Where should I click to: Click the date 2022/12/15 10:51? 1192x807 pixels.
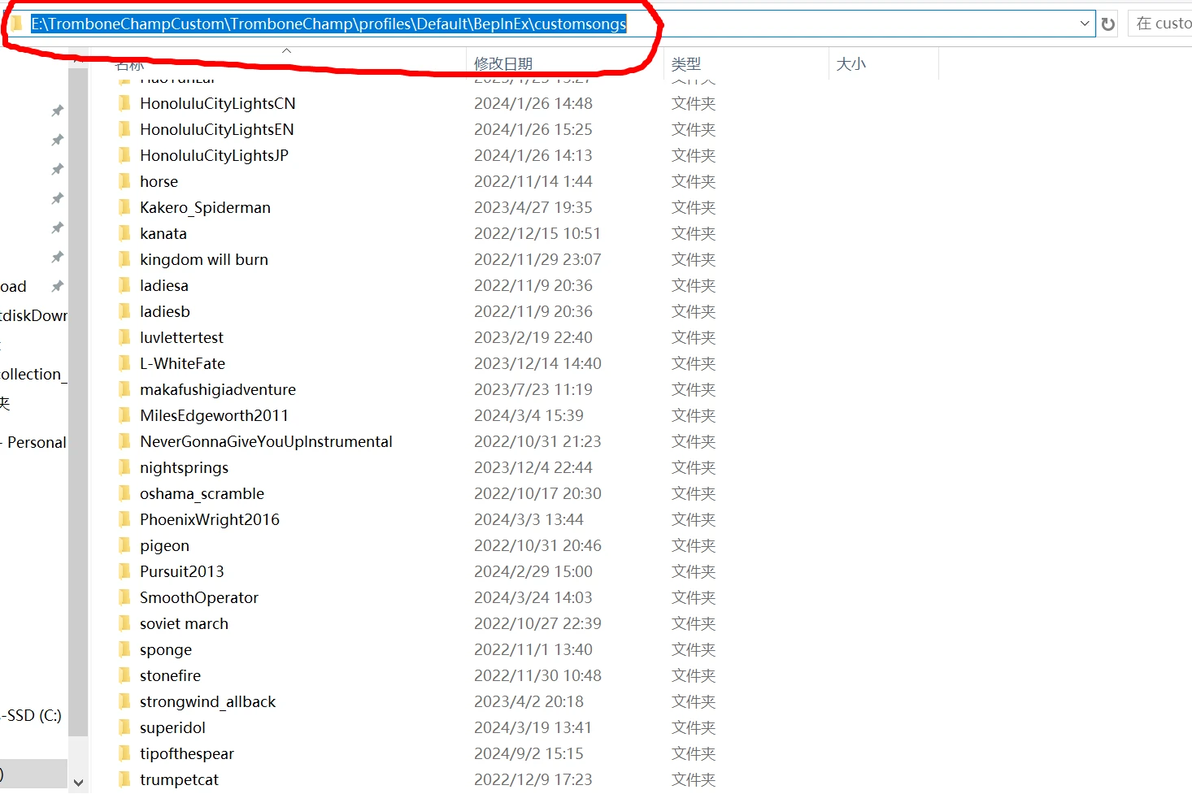[x=537, y=233]
